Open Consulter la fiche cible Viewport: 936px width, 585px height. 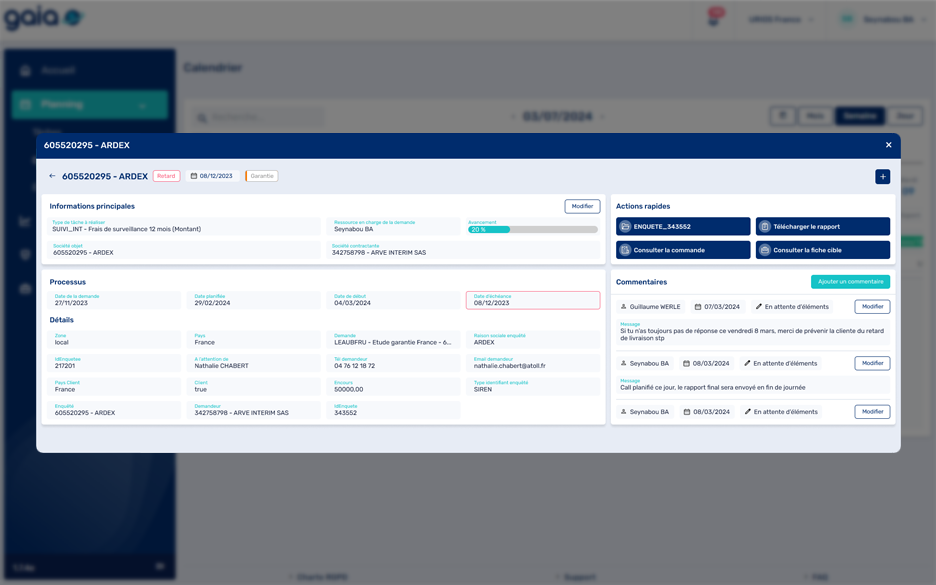tap(823, 250)
